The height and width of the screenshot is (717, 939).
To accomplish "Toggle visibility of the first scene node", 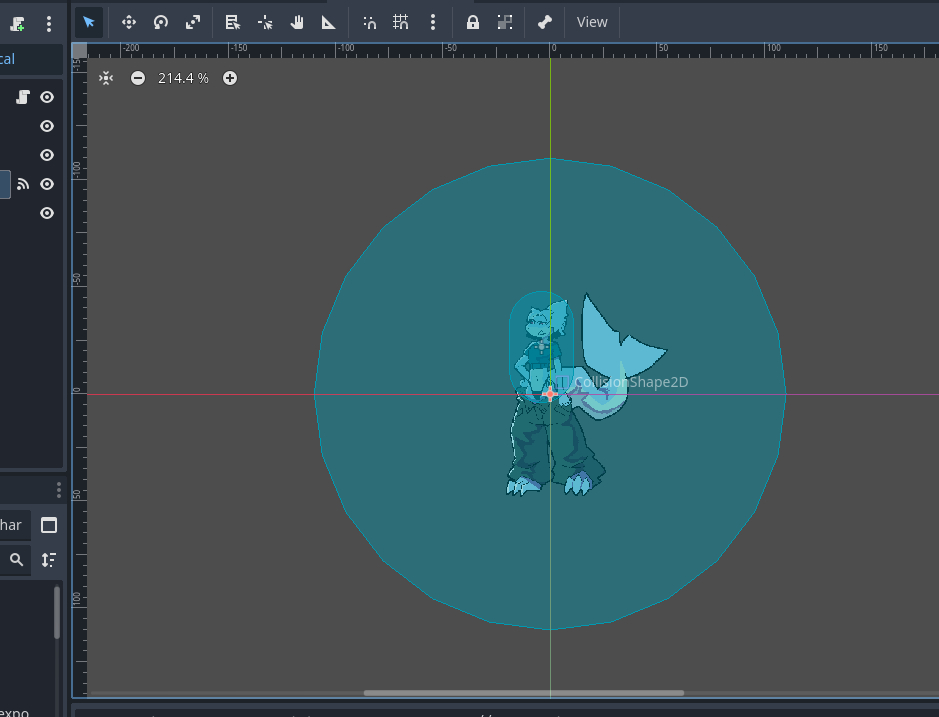I will (x=46, y=97).
